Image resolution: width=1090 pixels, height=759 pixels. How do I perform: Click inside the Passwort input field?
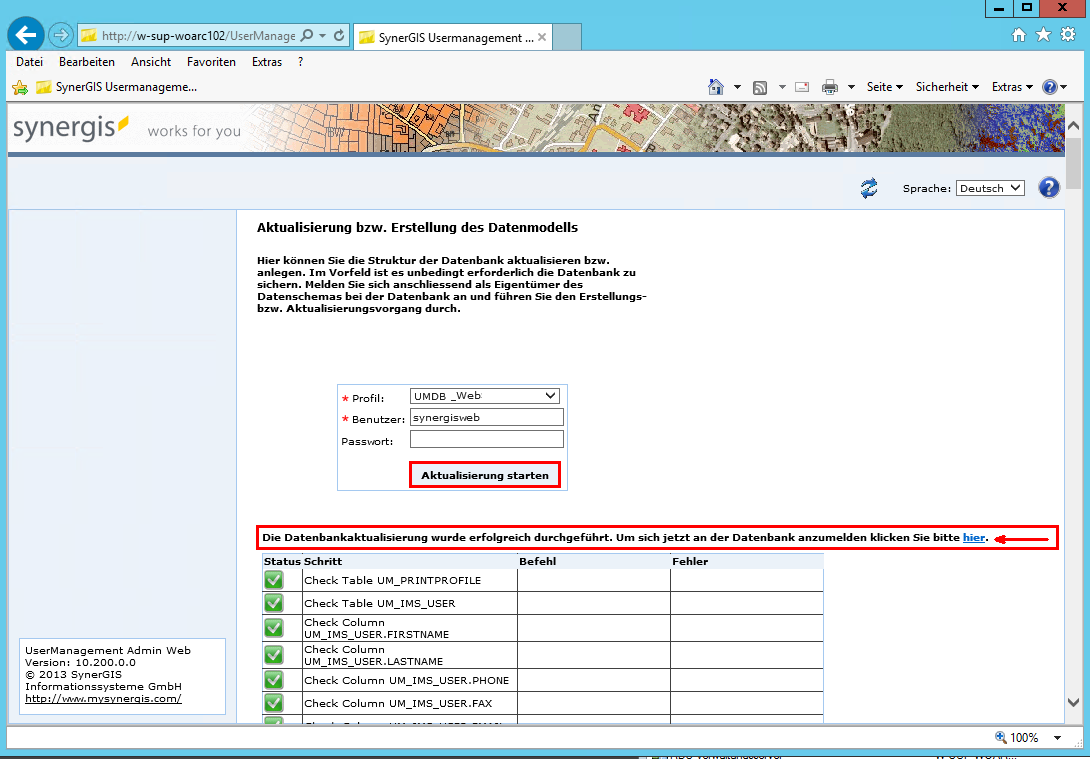(x=486, y=438)
